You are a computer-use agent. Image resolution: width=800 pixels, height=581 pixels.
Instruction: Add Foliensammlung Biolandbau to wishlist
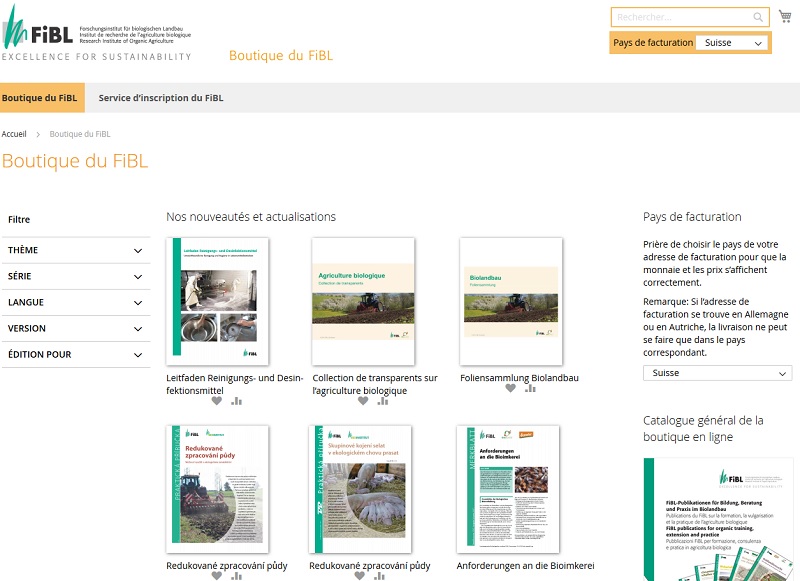(x=510, y=388)
